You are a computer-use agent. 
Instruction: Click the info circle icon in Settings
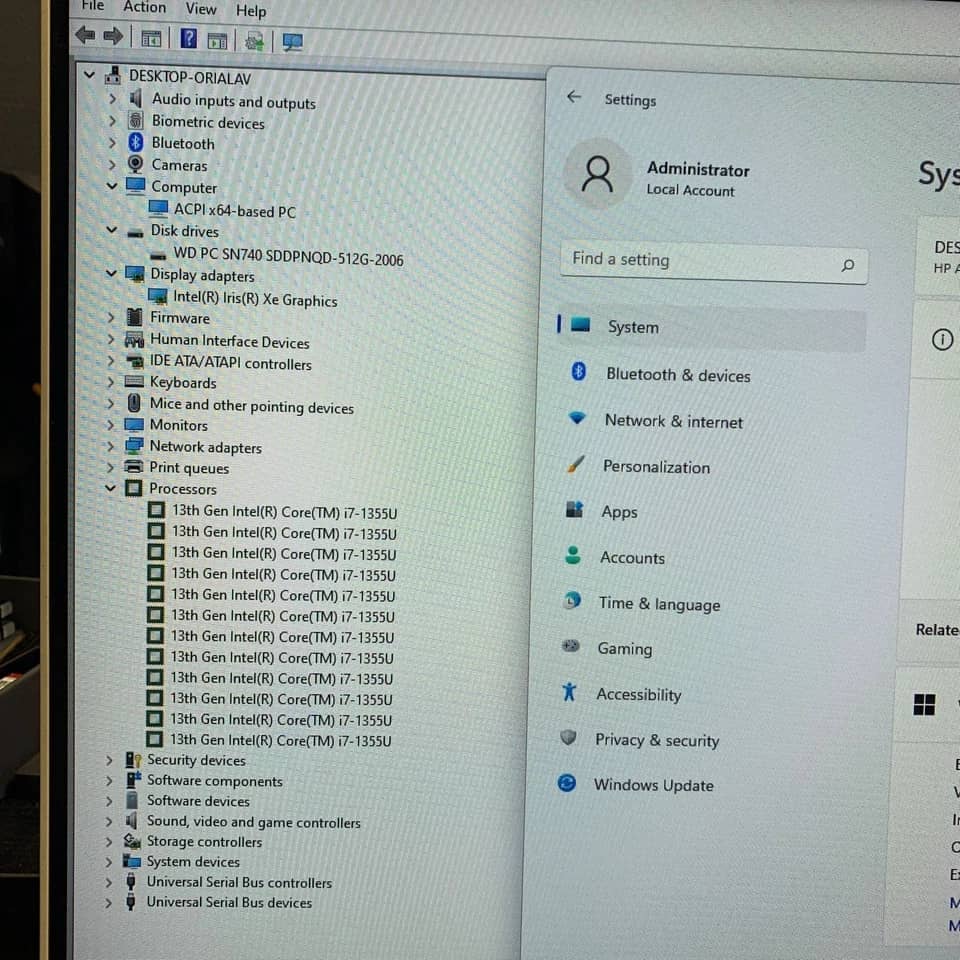tap(942, 339)
